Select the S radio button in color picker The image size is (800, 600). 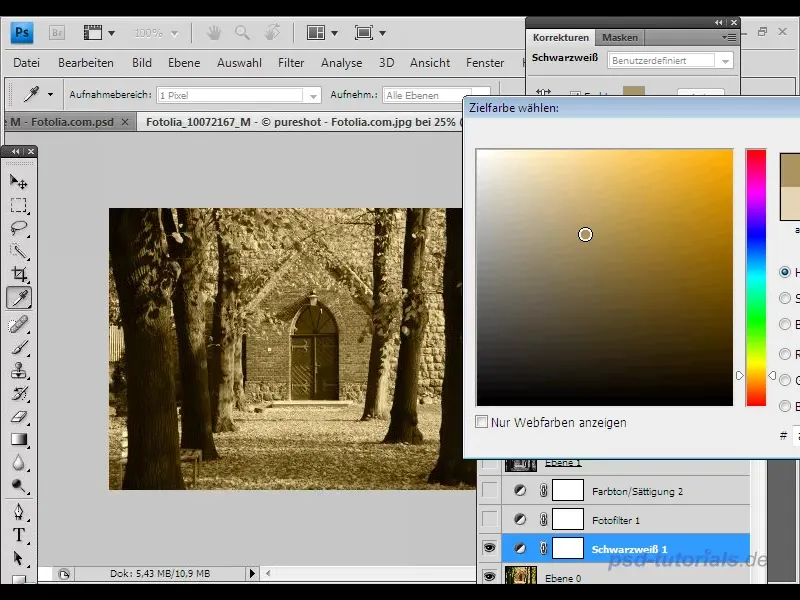(x=785, y=298)
